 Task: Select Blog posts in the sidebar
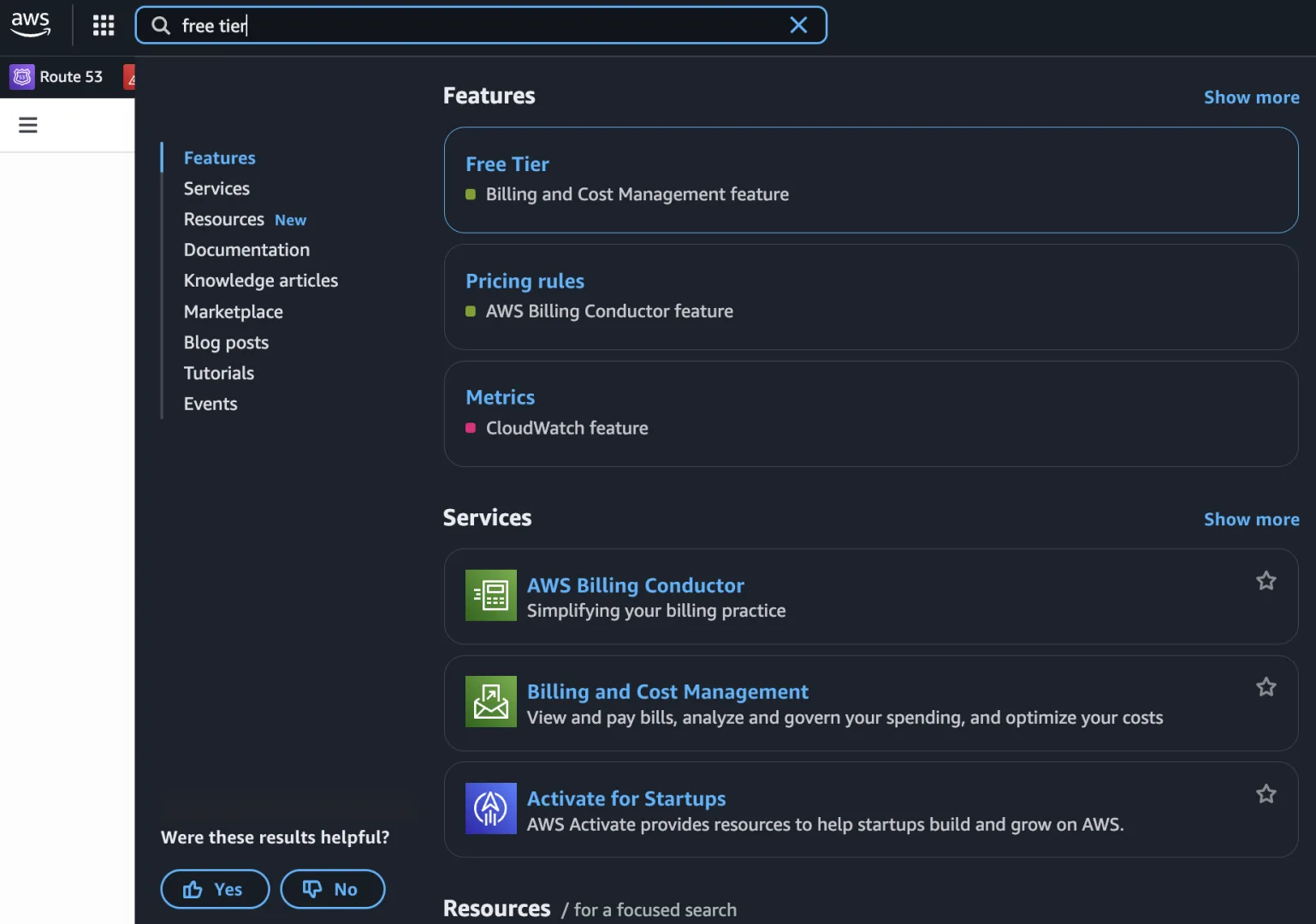226,343
